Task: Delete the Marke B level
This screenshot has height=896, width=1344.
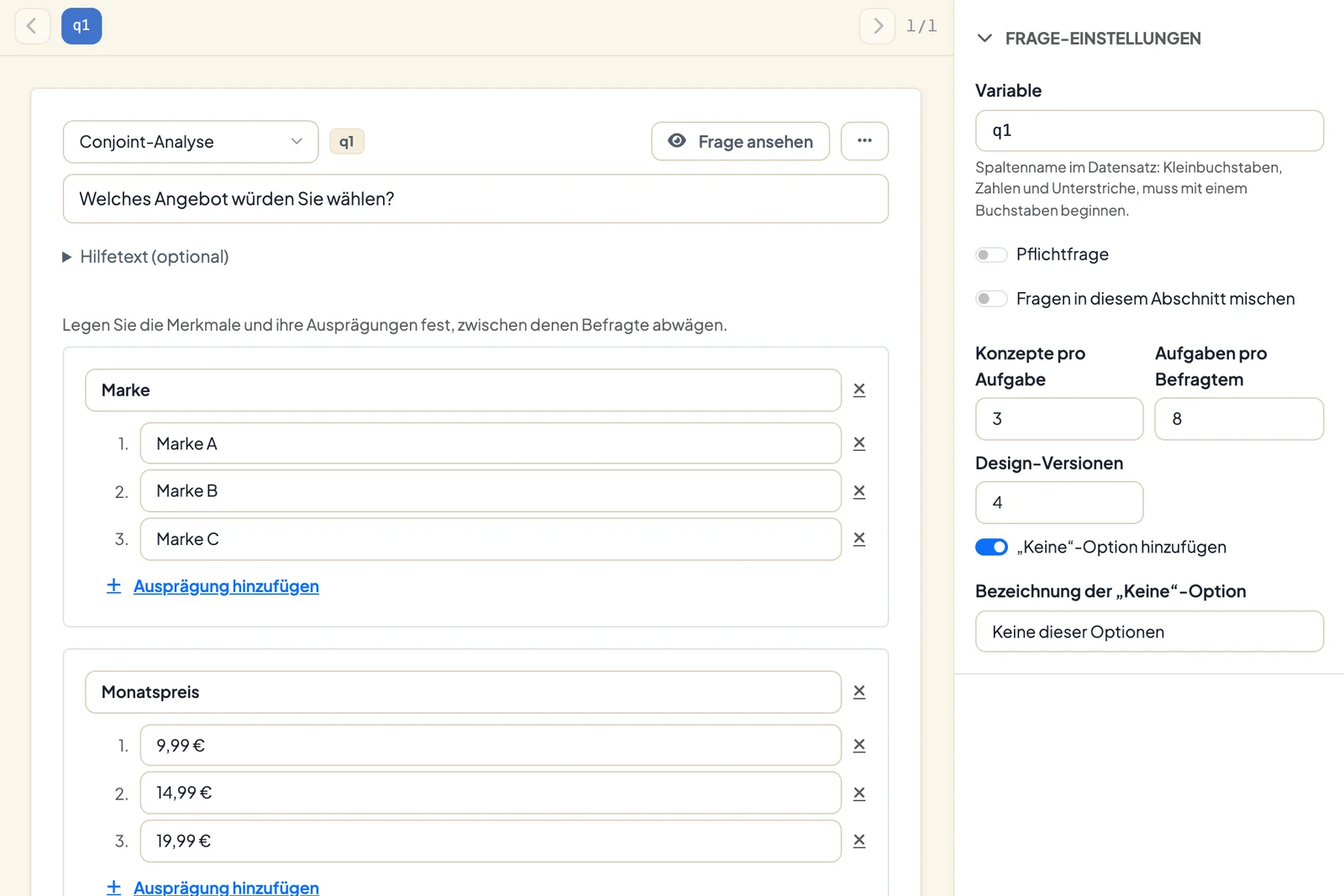Action: pyautogui.click(x=859, y=491)
